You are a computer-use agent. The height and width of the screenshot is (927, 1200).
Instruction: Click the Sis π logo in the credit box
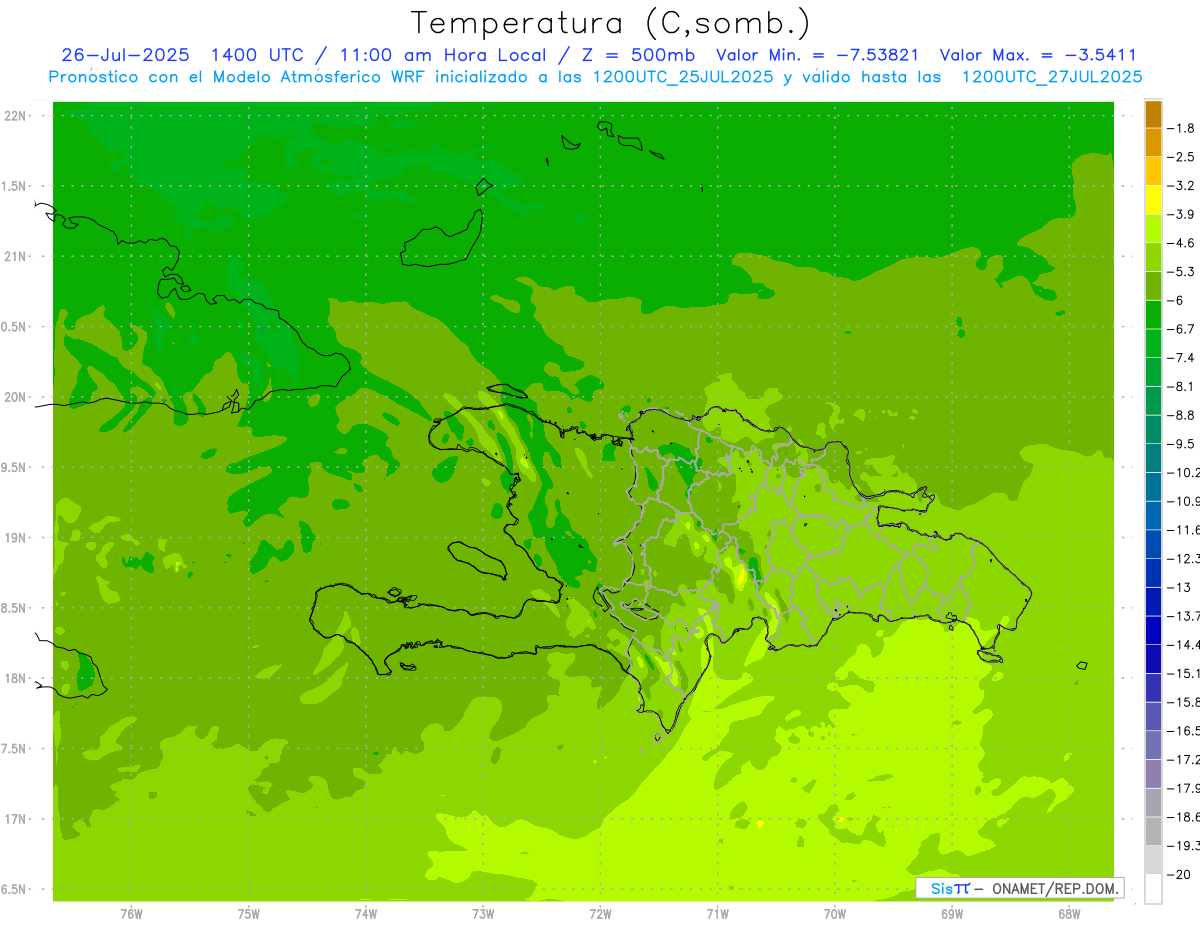click(949, 888)
